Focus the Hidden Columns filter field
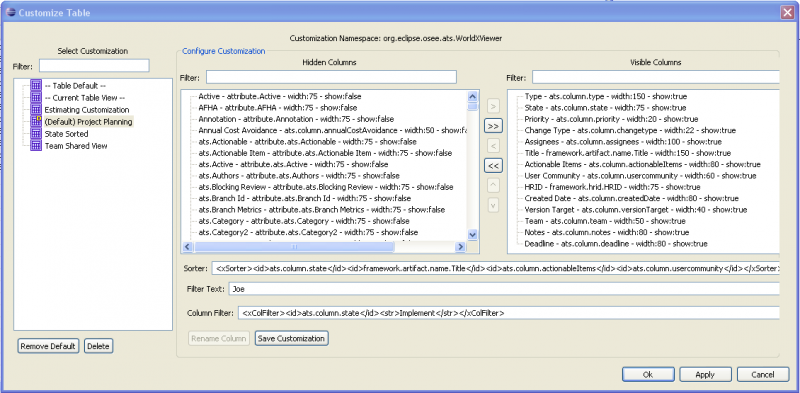Image resolution: width=800 pixels, height=393 pixels. click(331, 77)
